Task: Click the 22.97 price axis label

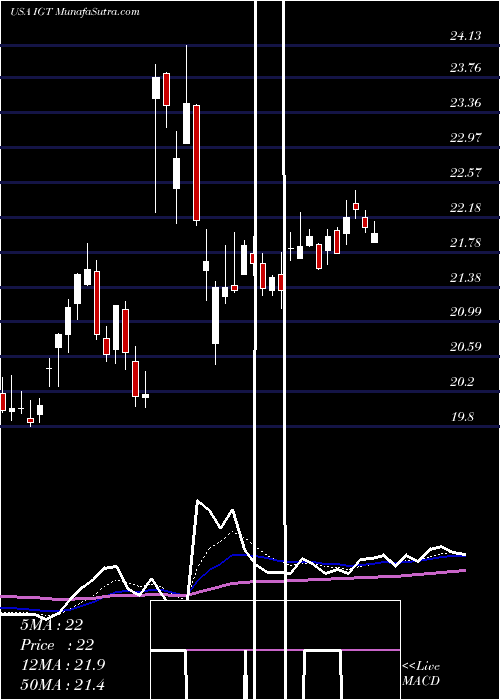Action: (x=466, y=138)
